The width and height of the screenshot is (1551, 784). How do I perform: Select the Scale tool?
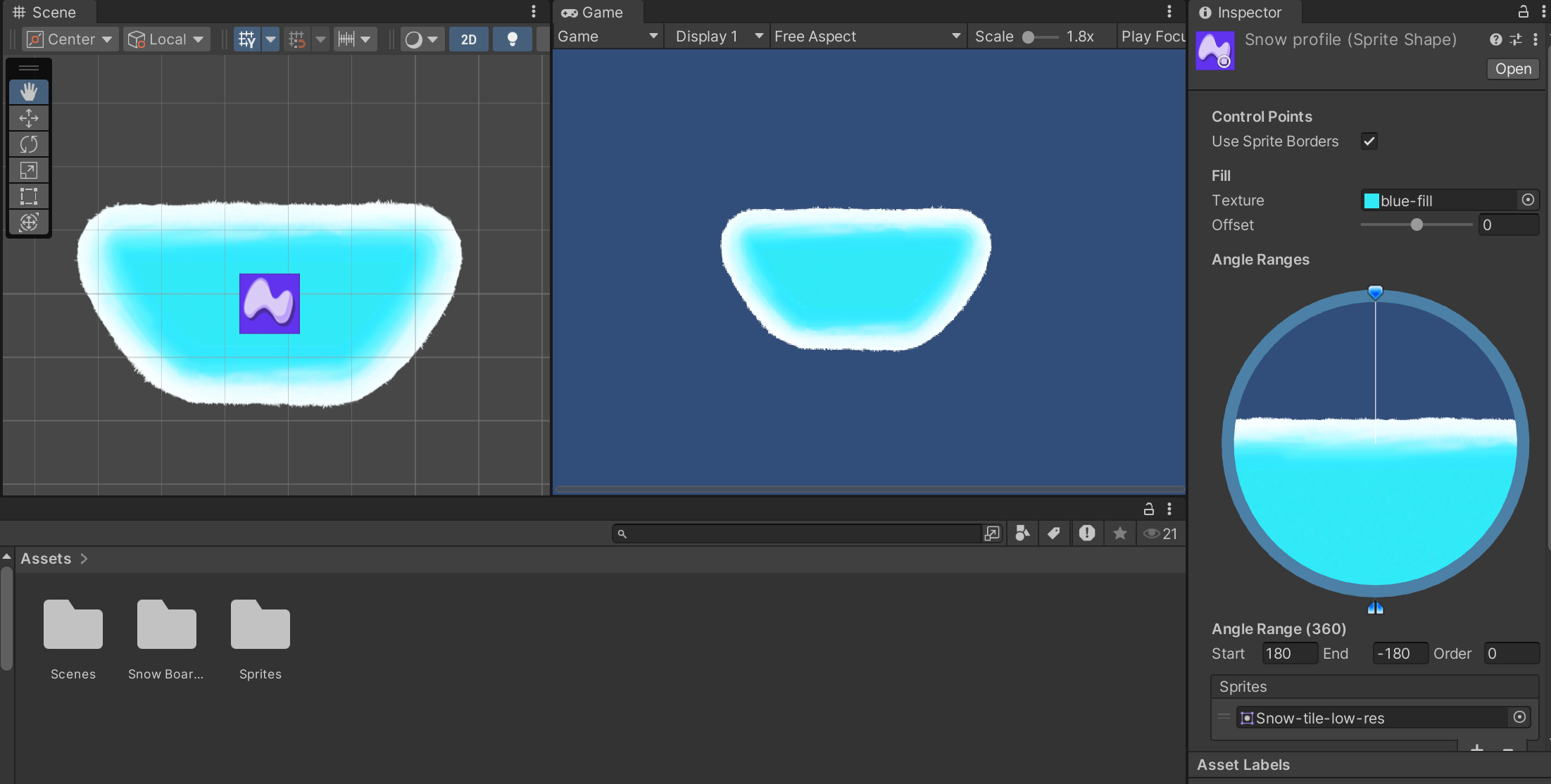click(x=29, y=170)
